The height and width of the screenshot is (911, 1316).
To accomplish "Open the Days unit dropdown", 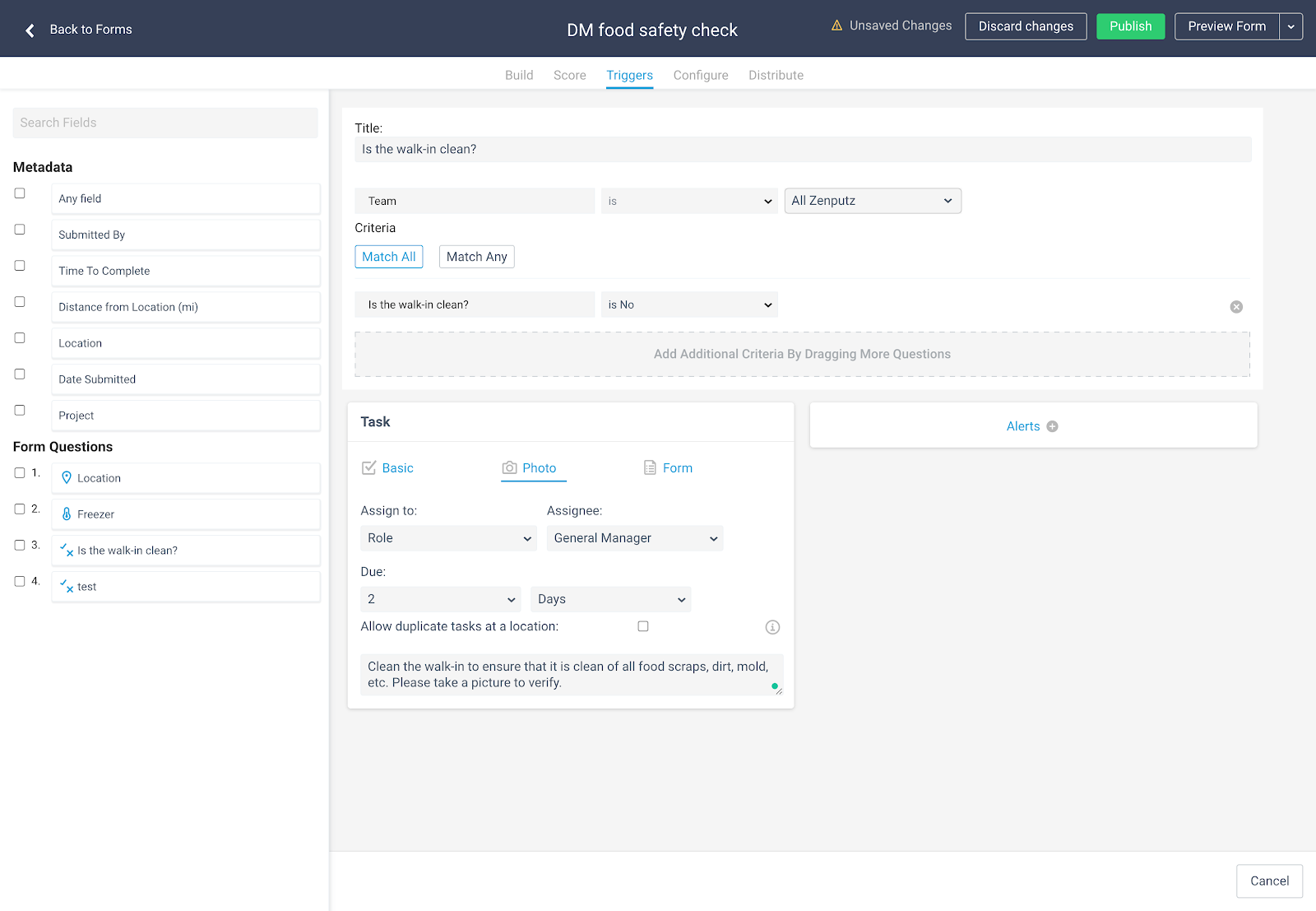I will click(611, 599).
